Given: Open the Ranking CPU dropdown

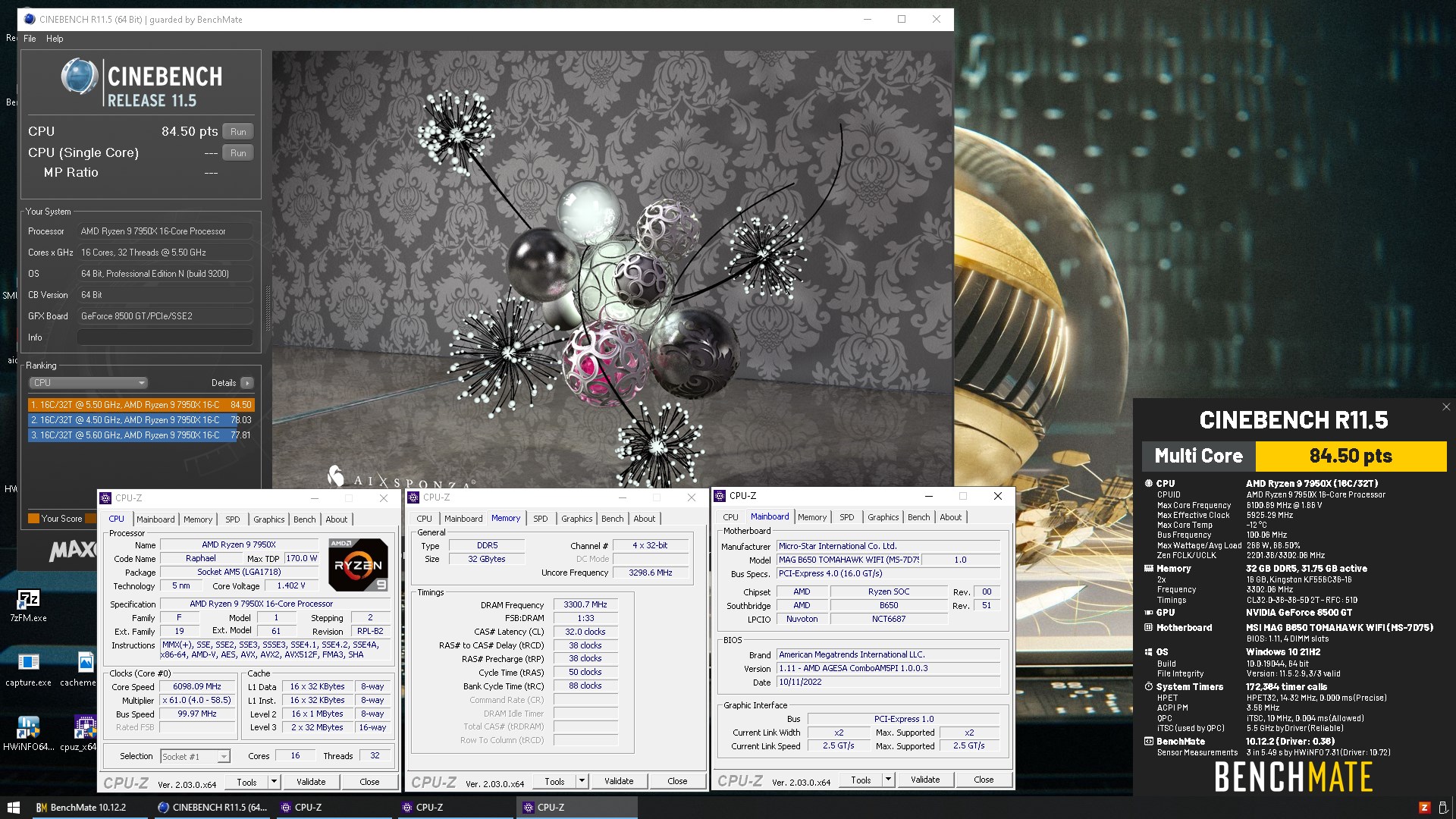Looking at the screenshot, I should point(88,383).
